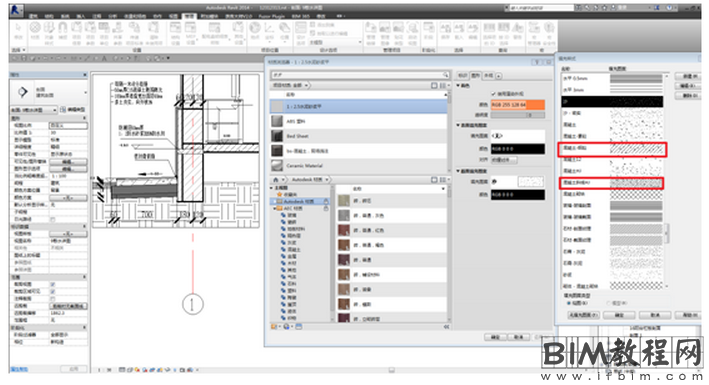Click the create new material icon at bottom-left
Viewport: 709px width, 385px height.
pyautogui.click(x=274, y=327)
